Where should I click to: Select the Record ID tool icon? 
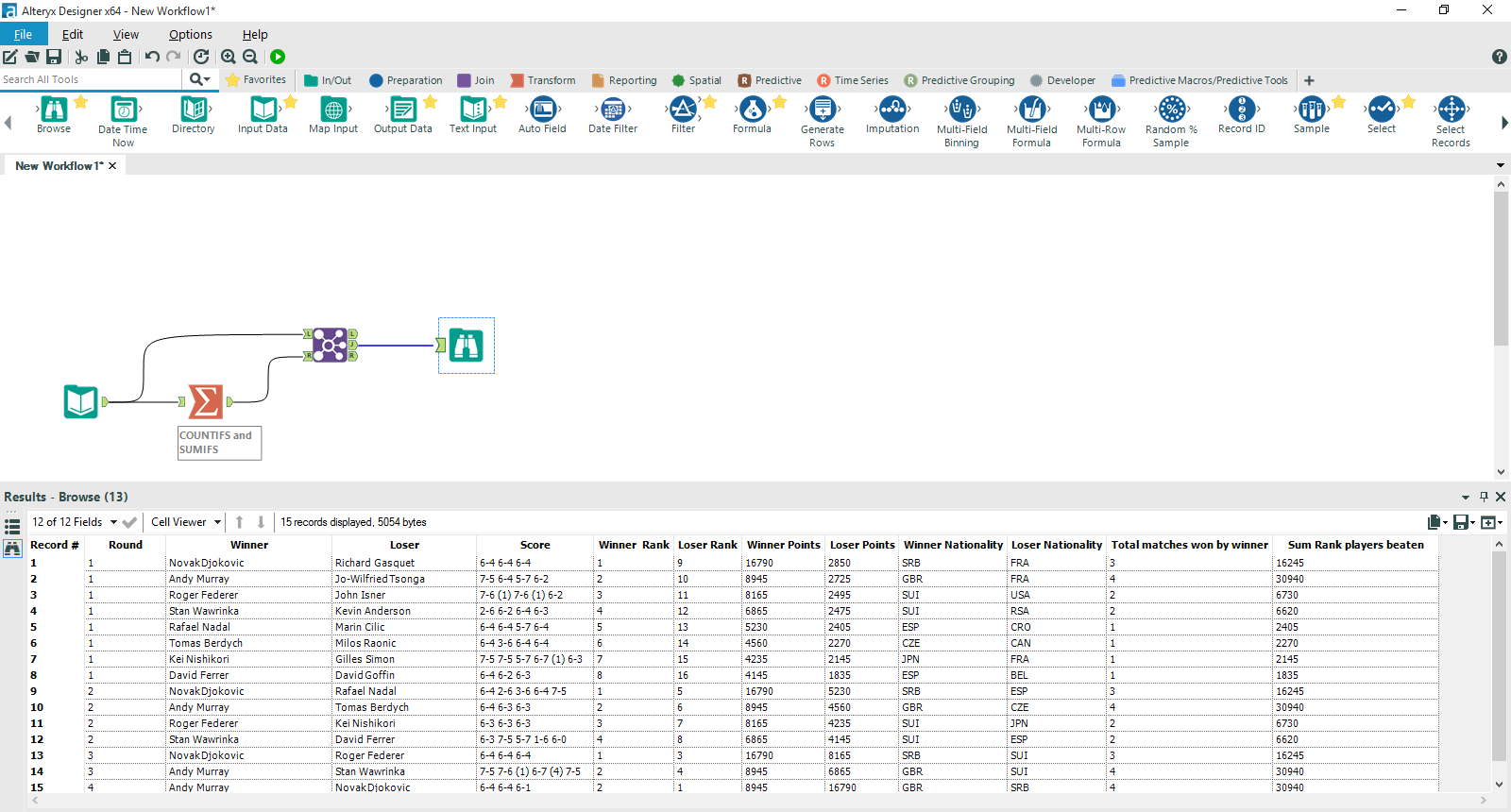click(1241, 110)
